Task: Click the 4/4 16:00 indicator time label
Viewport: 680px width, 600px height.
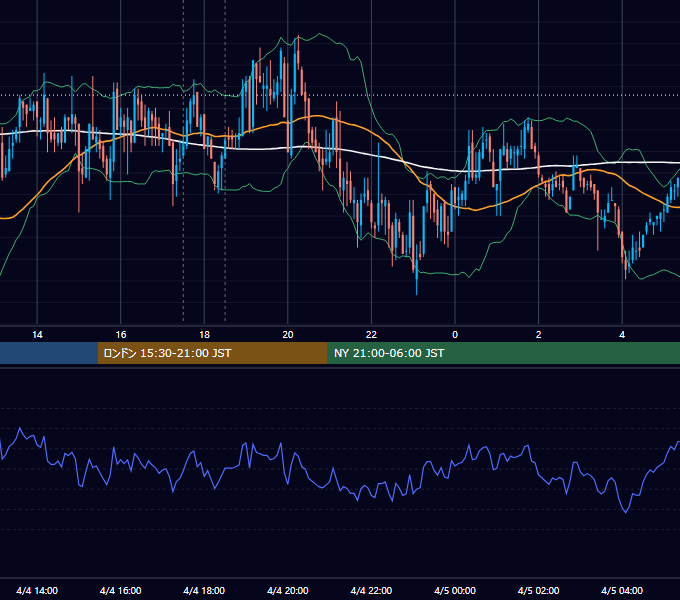Action: [x=121, y=590]
